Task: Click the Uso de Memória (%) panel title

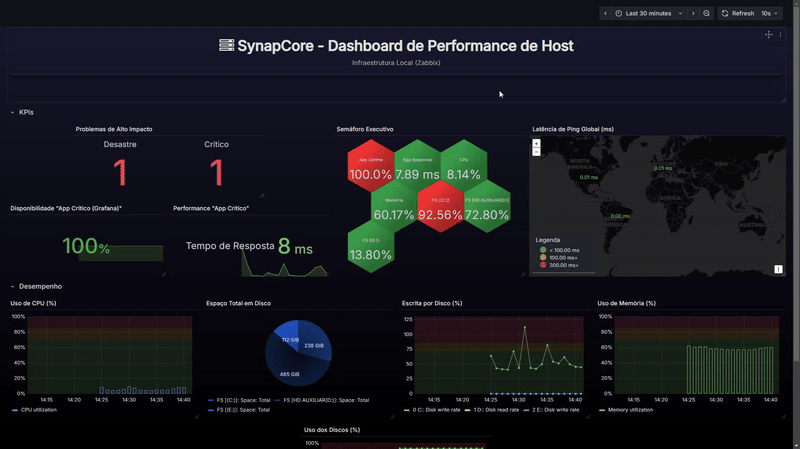Action: click(627, 303)
